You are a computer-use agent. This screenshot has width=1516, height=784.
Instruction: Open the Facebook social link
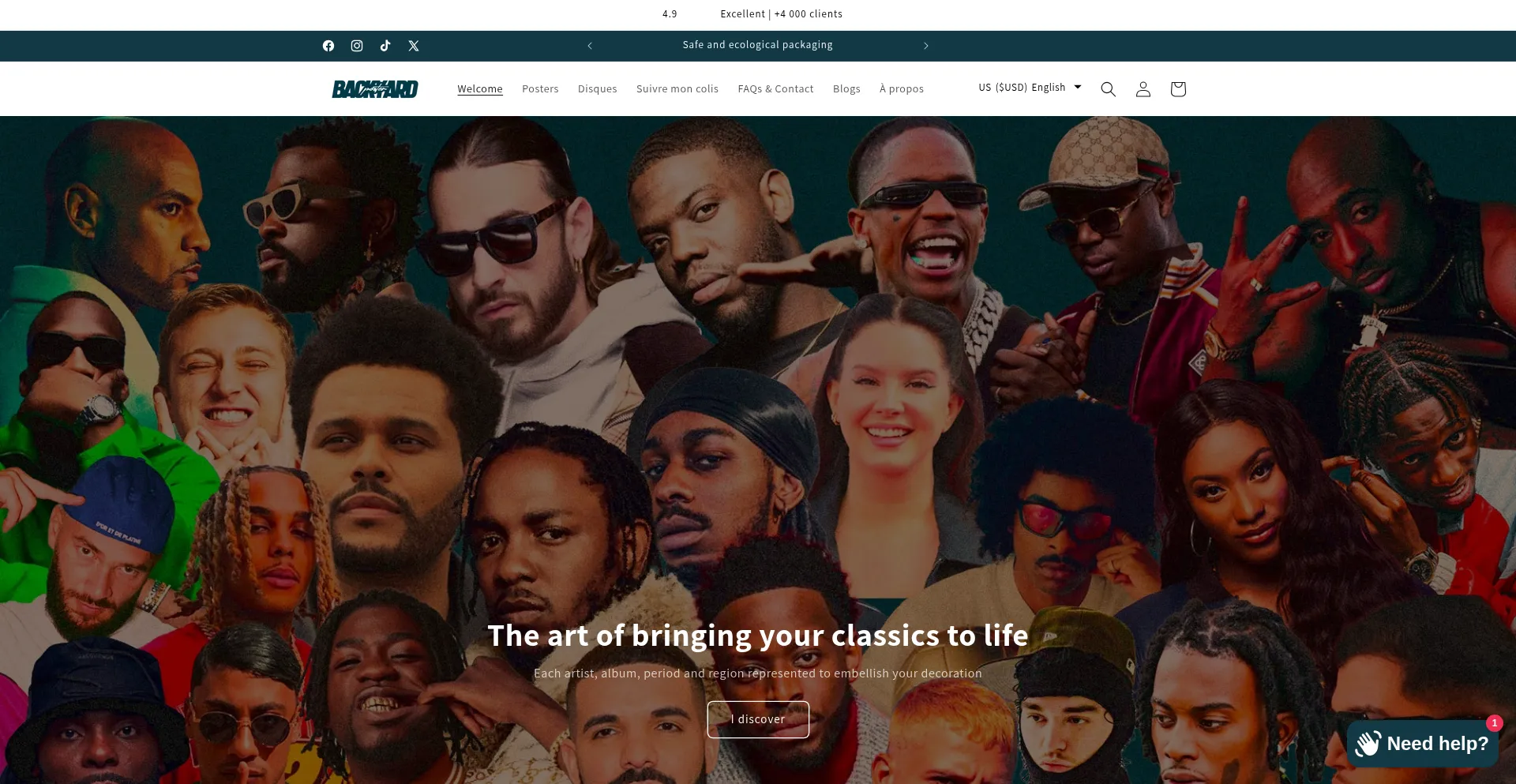point(328,46)
